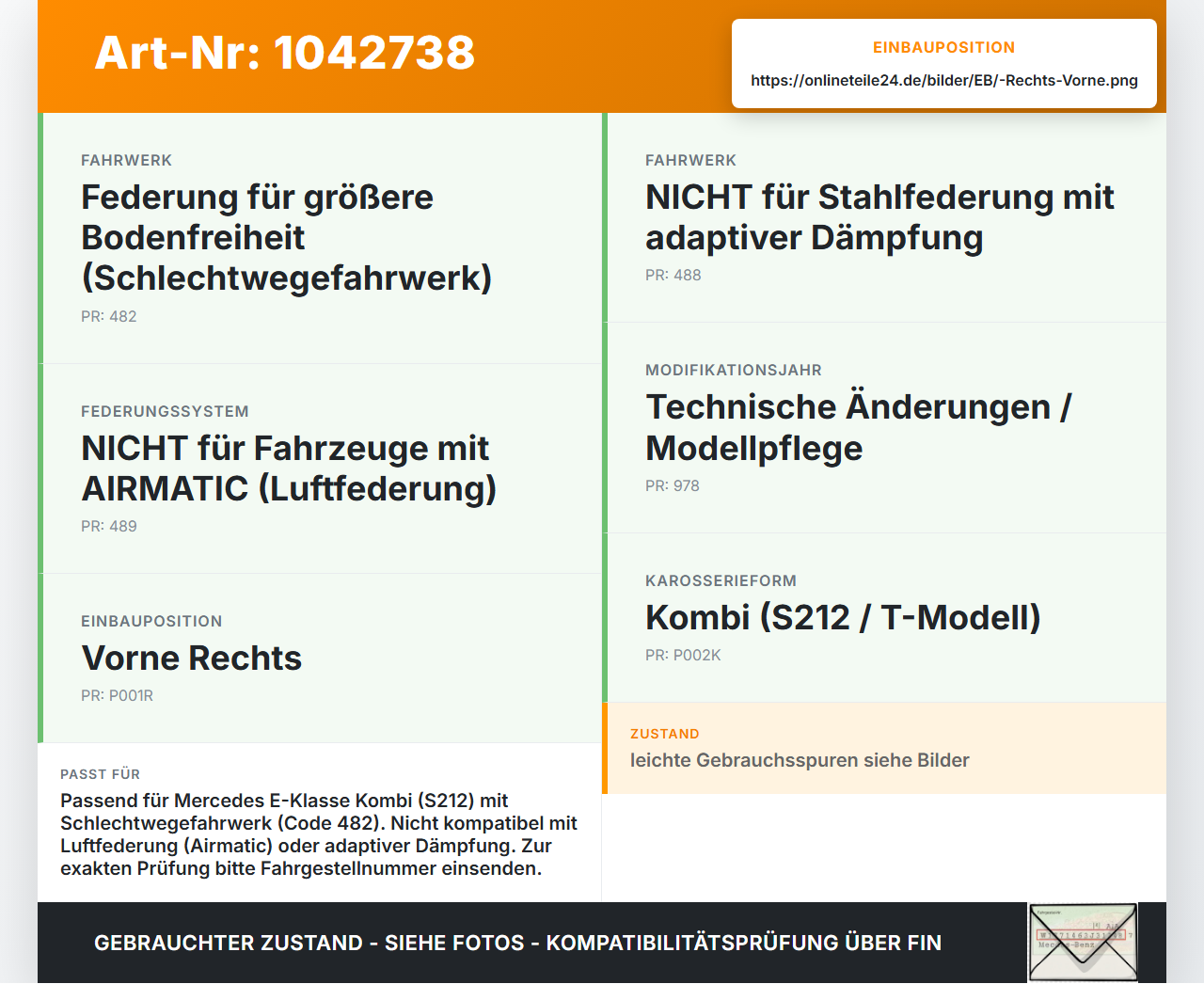Click the MODIFIKATIONSJAHR label

pos(734,370)
